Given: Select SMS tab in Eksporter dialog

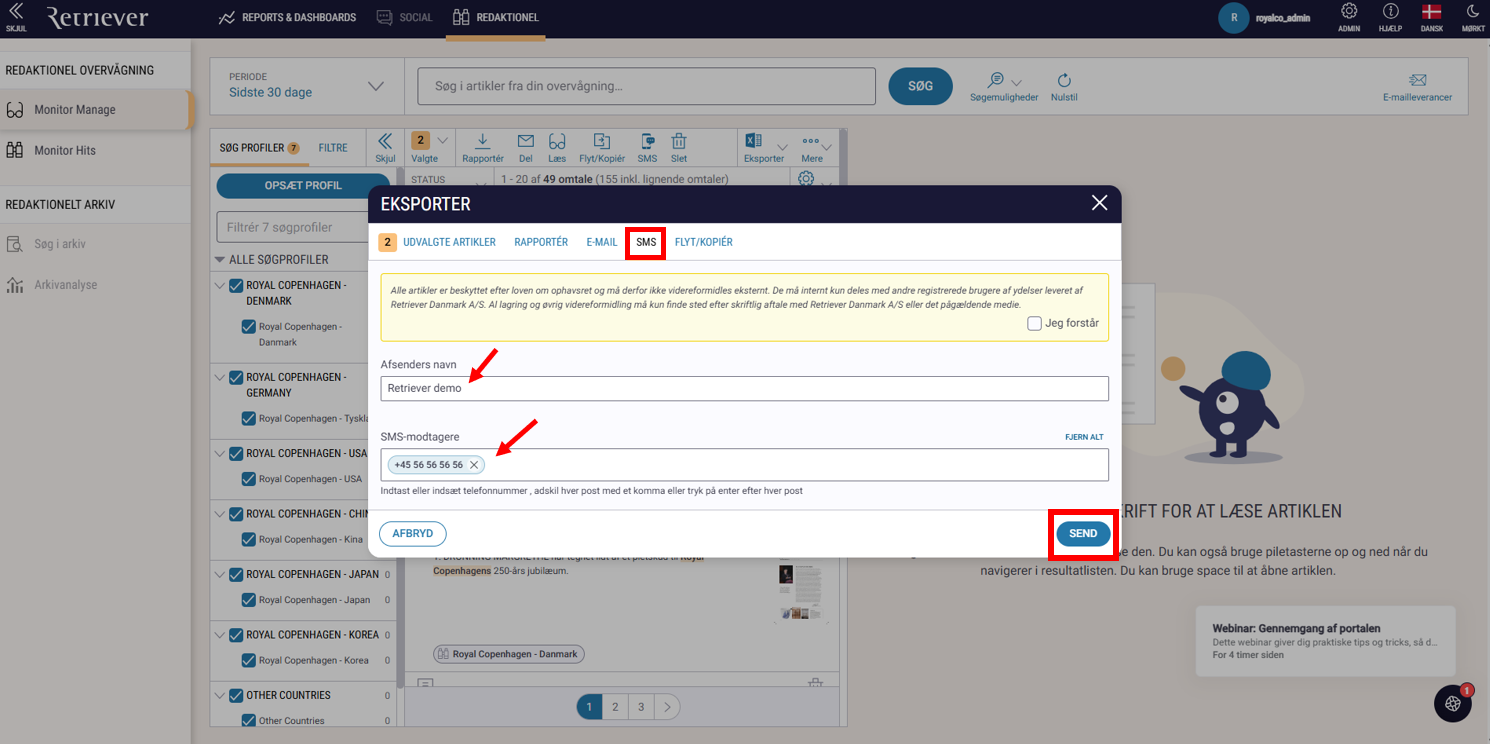Looking at the screenshot, I should (x=646, y=243).
